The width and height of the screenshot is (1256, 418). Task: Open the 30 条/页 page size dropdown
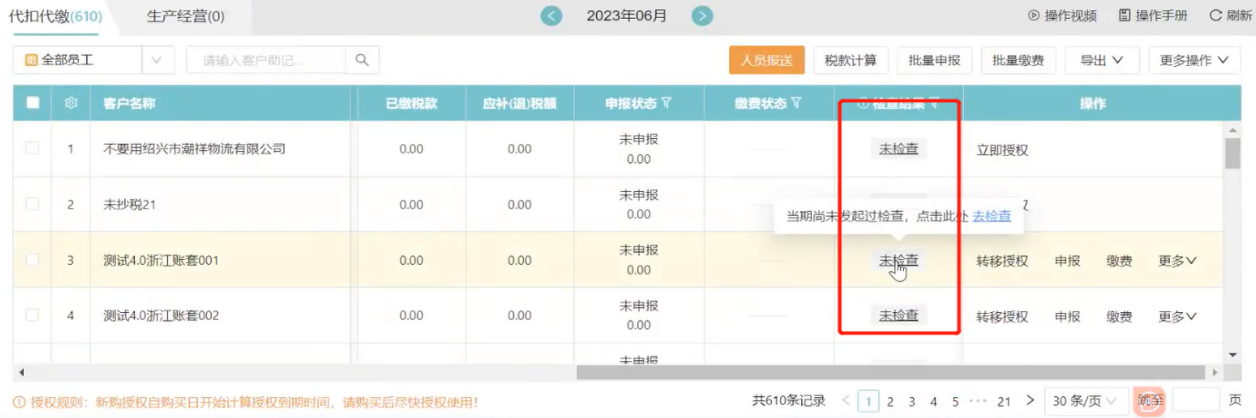pyautogui.click(x=1082, y=401)
